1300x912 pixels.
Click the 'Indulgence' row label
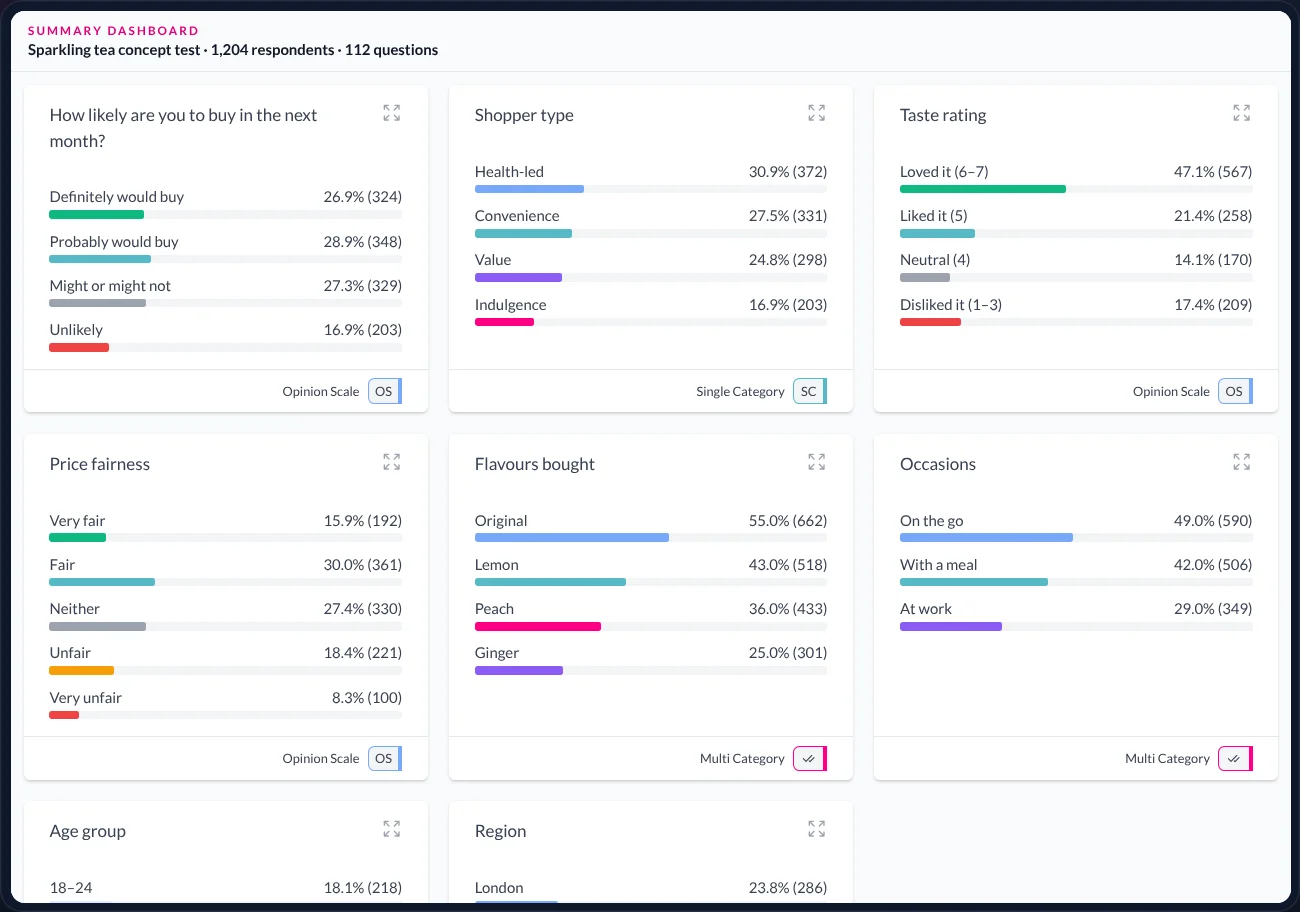click(510, 305)
